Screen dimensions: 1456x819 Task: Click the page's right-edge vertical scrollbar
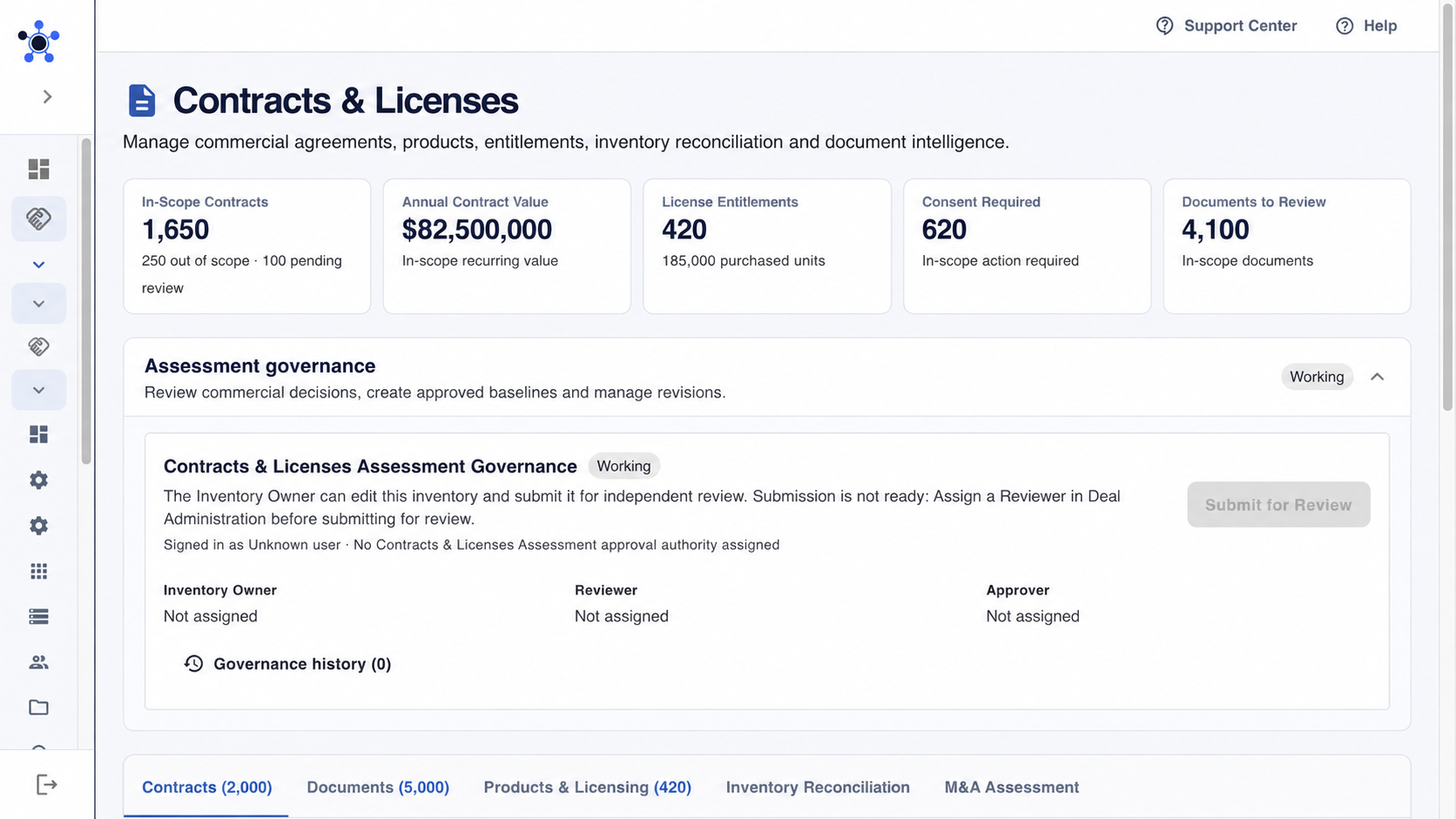(1448, 205)
